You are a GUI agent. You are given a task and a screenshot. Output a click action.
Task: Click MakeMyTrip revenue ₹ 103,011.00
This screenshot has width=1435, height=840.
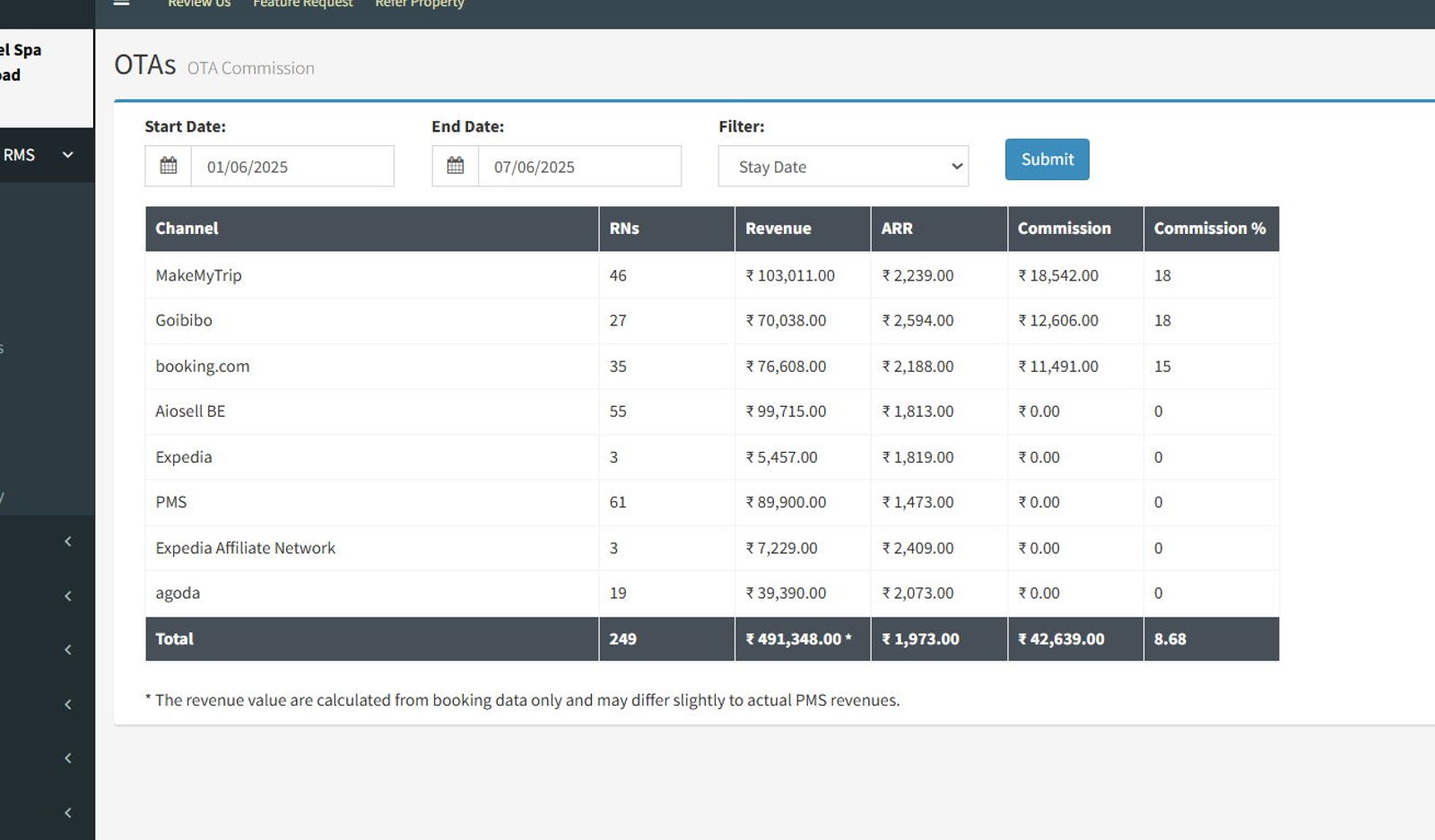[x=790, y=275]
